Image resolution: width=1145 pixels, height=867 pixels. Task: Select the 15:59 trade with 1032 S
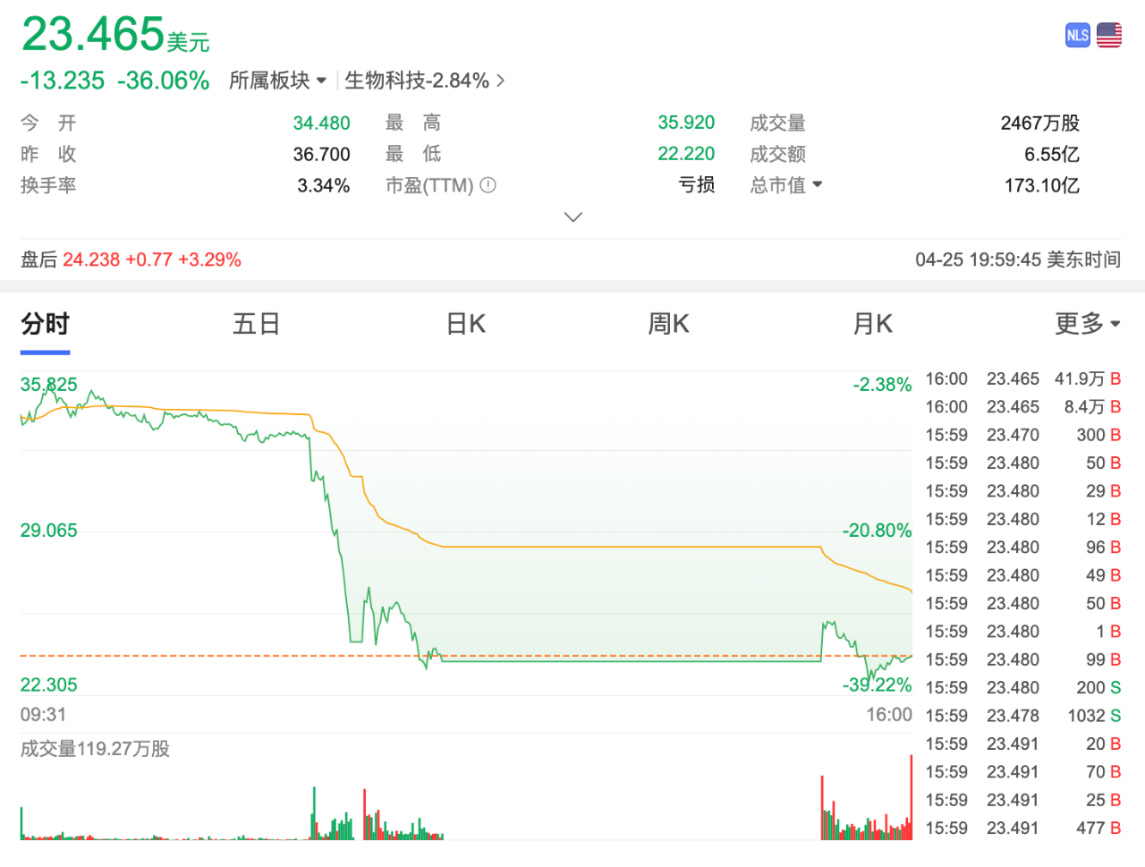coord(1020,716)
